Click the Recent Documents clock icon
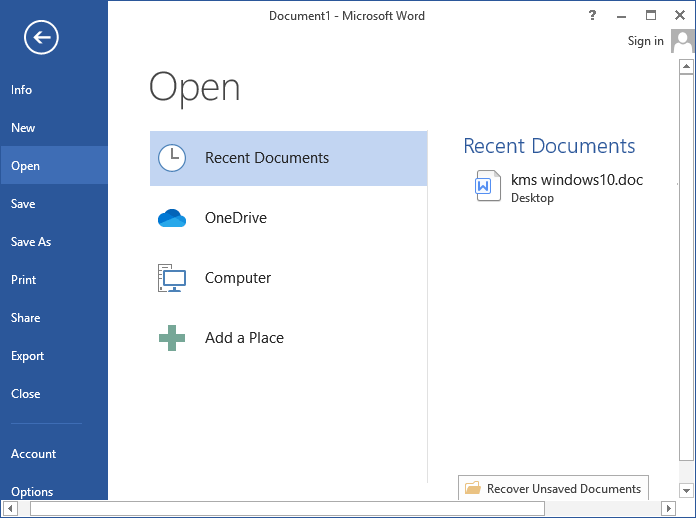Image resolution: width=696 pixels, height=518 pixels. (x=172, y=158)
